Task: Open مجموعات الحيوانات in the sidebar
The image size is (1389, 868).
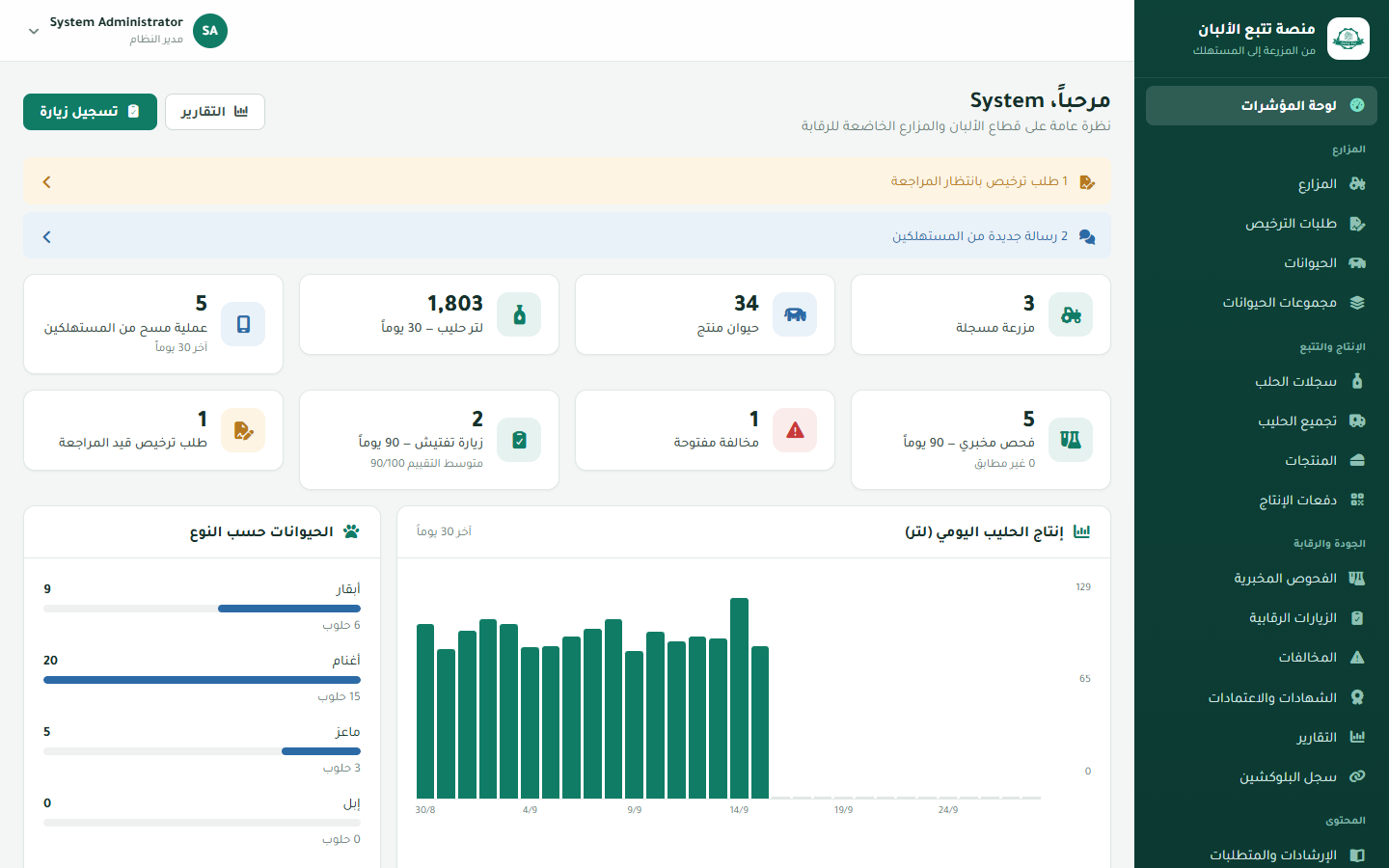Action: [1262, 303]
